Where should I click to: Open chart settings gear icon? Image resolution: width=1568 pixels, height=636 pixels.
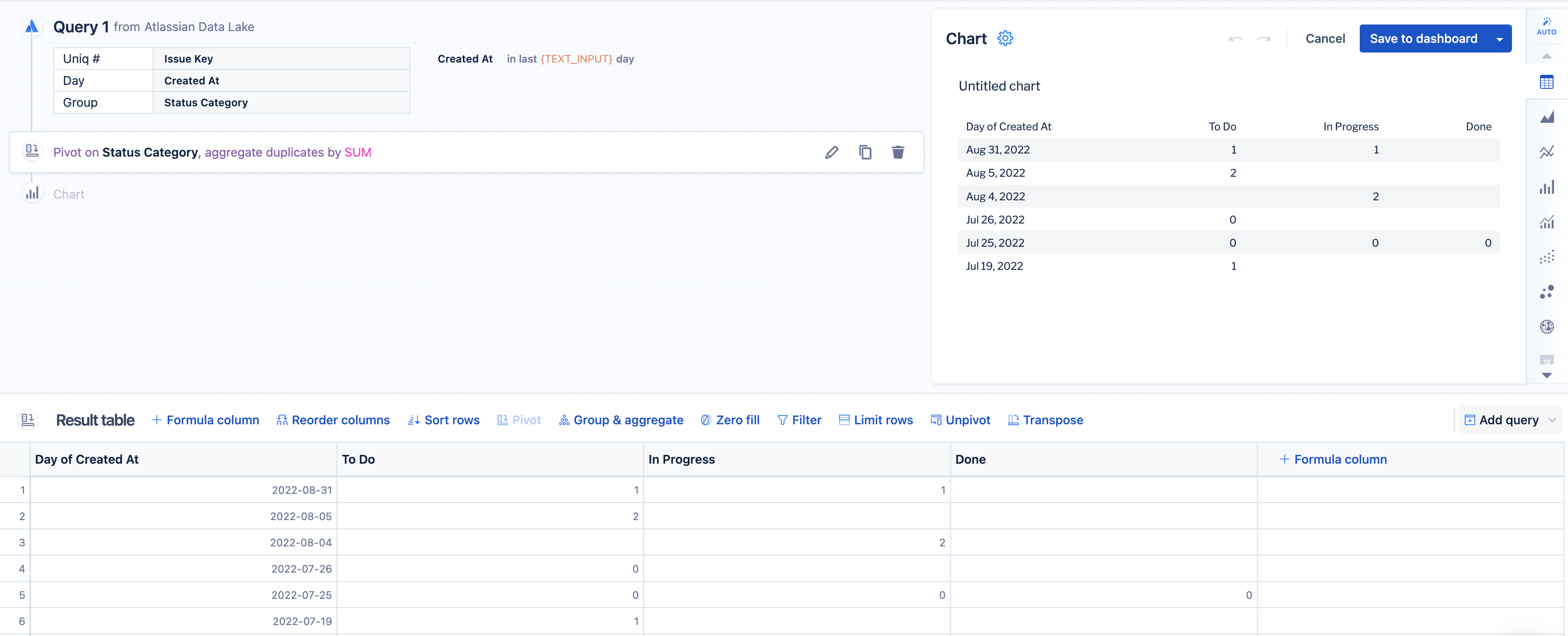(1005, 38)
